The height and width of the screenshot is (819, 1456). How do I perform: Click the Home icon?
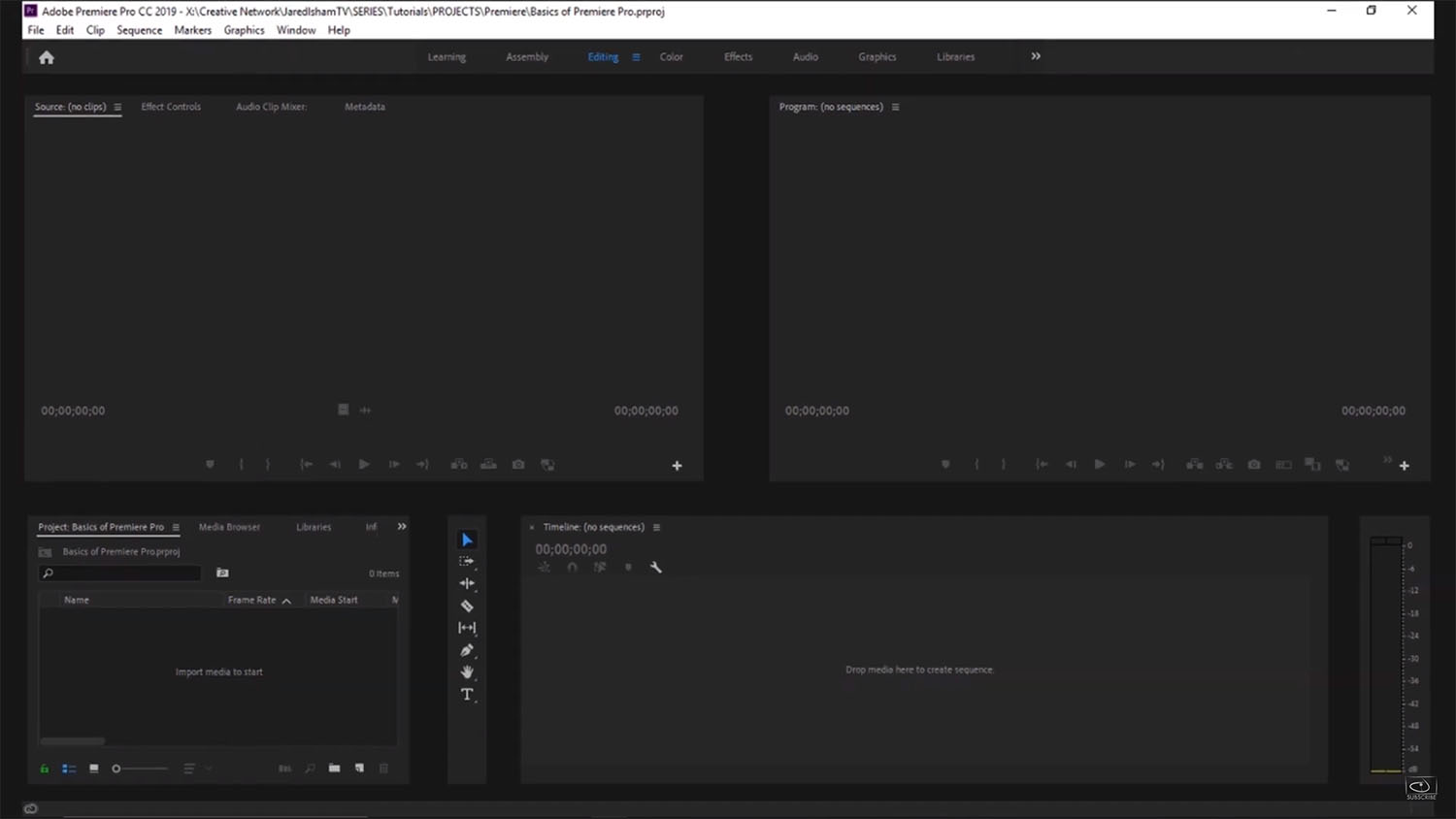[47, 57]
